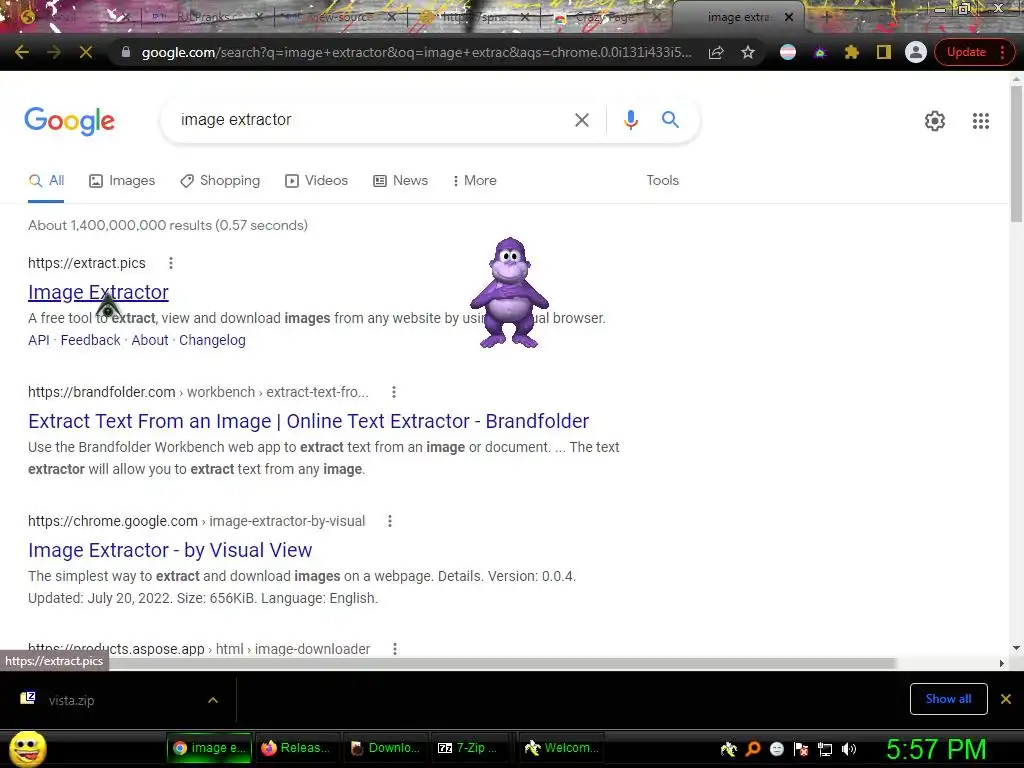This screenshot has height=768, width=1024.
Task: Open options menu for extract.pics result
Action: [170, 263]
